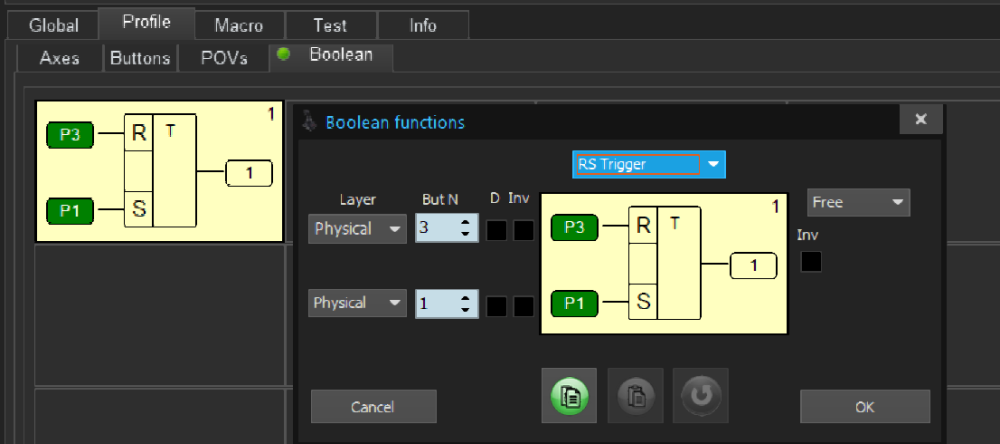Expand the Free output dropdown

click(x=858, y=203)
